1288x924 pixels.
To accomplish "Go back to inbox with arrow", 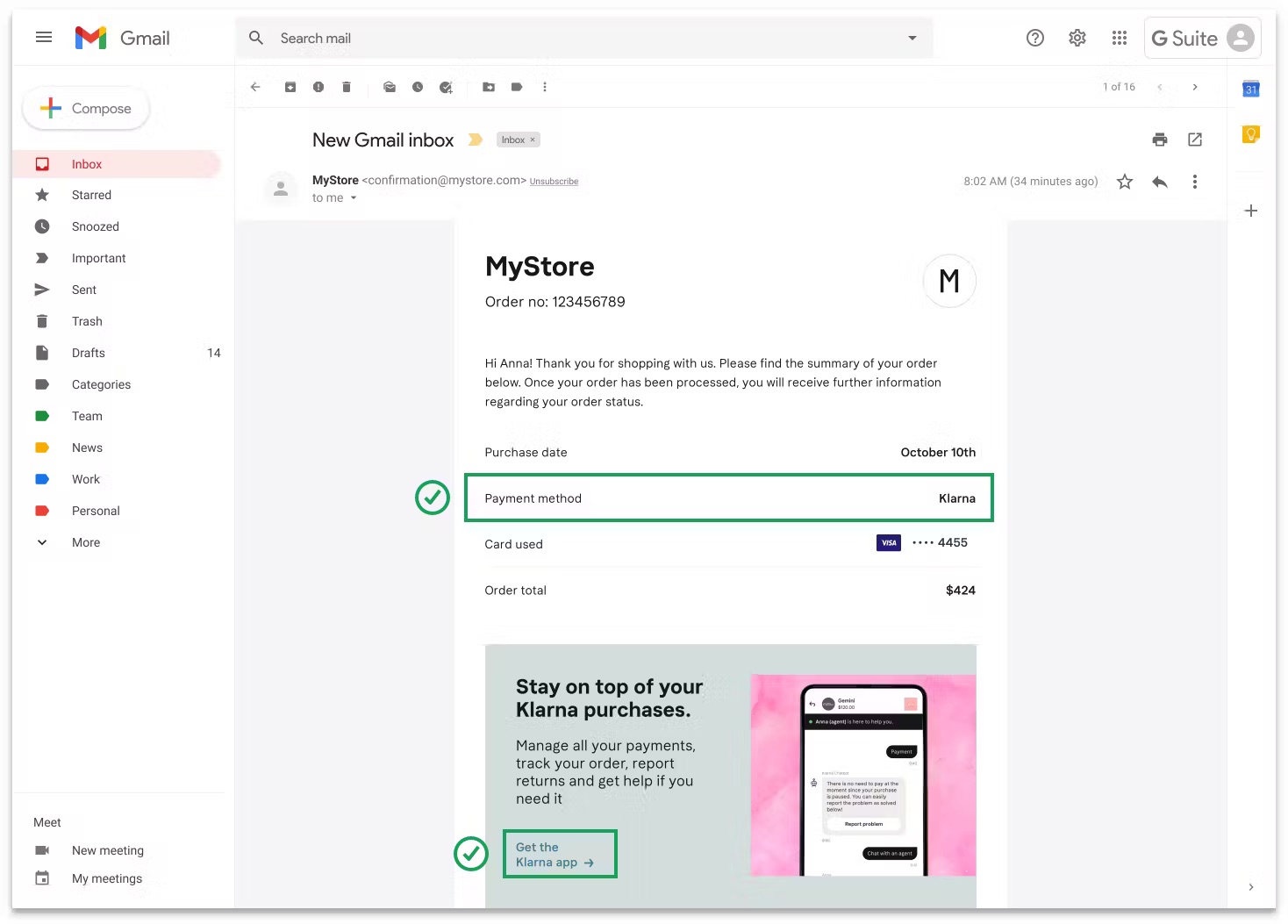I will point(255,87).
